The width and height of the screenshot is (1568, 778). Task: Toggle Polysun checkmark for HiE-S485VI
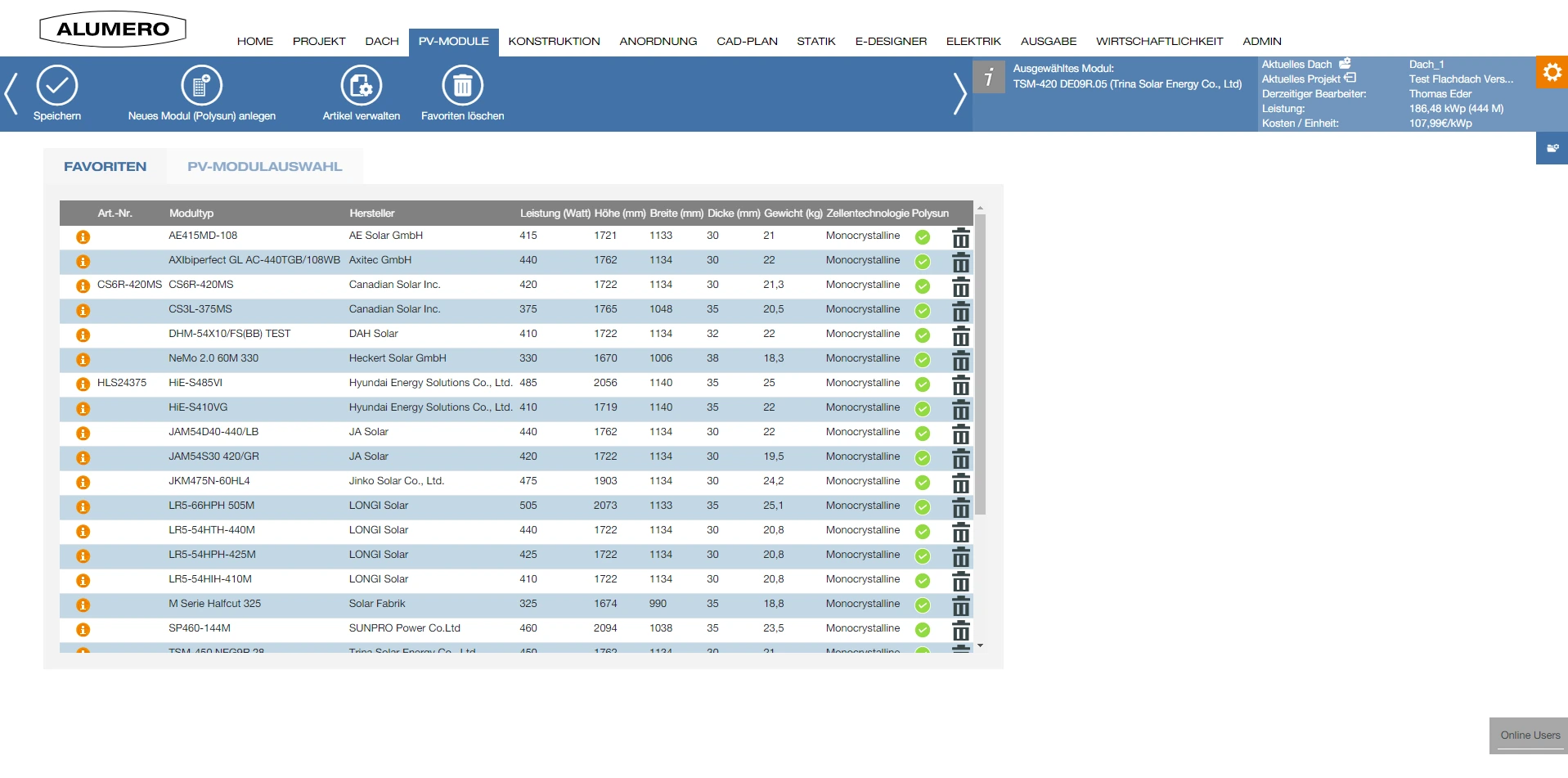[x=922, y=385]
